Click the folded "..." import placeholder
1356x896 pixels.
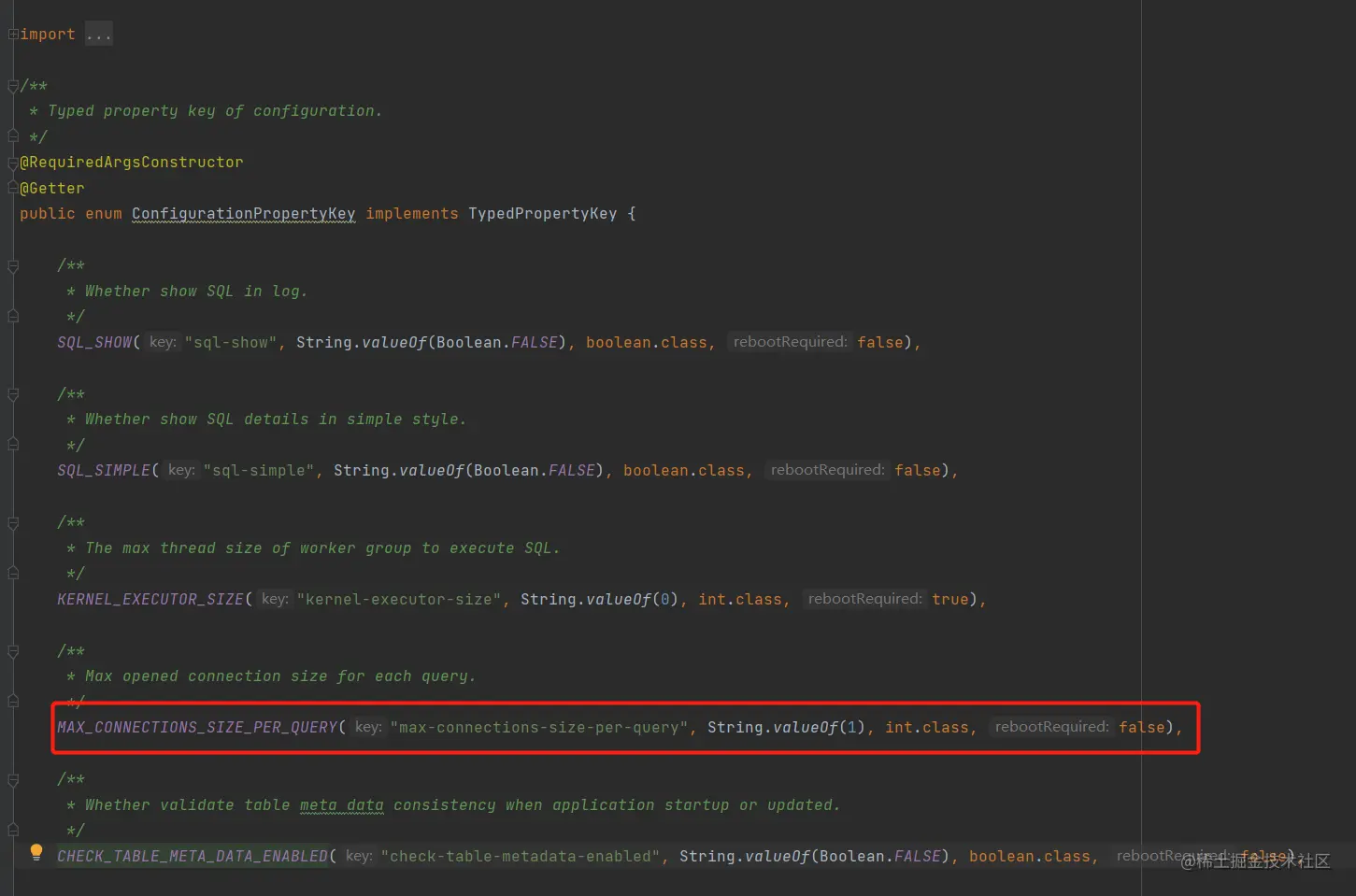pos(98,35)
